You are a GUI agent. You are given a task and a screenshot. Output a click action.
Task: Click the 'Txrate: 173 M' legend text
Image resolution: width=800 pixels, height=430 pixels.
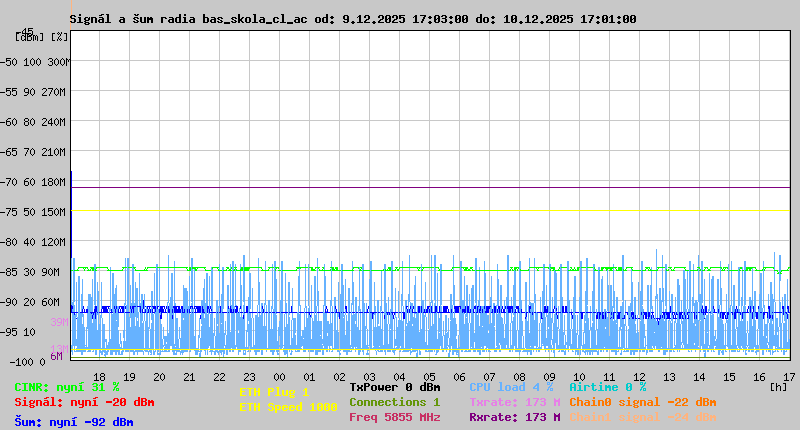coord(515,402)
